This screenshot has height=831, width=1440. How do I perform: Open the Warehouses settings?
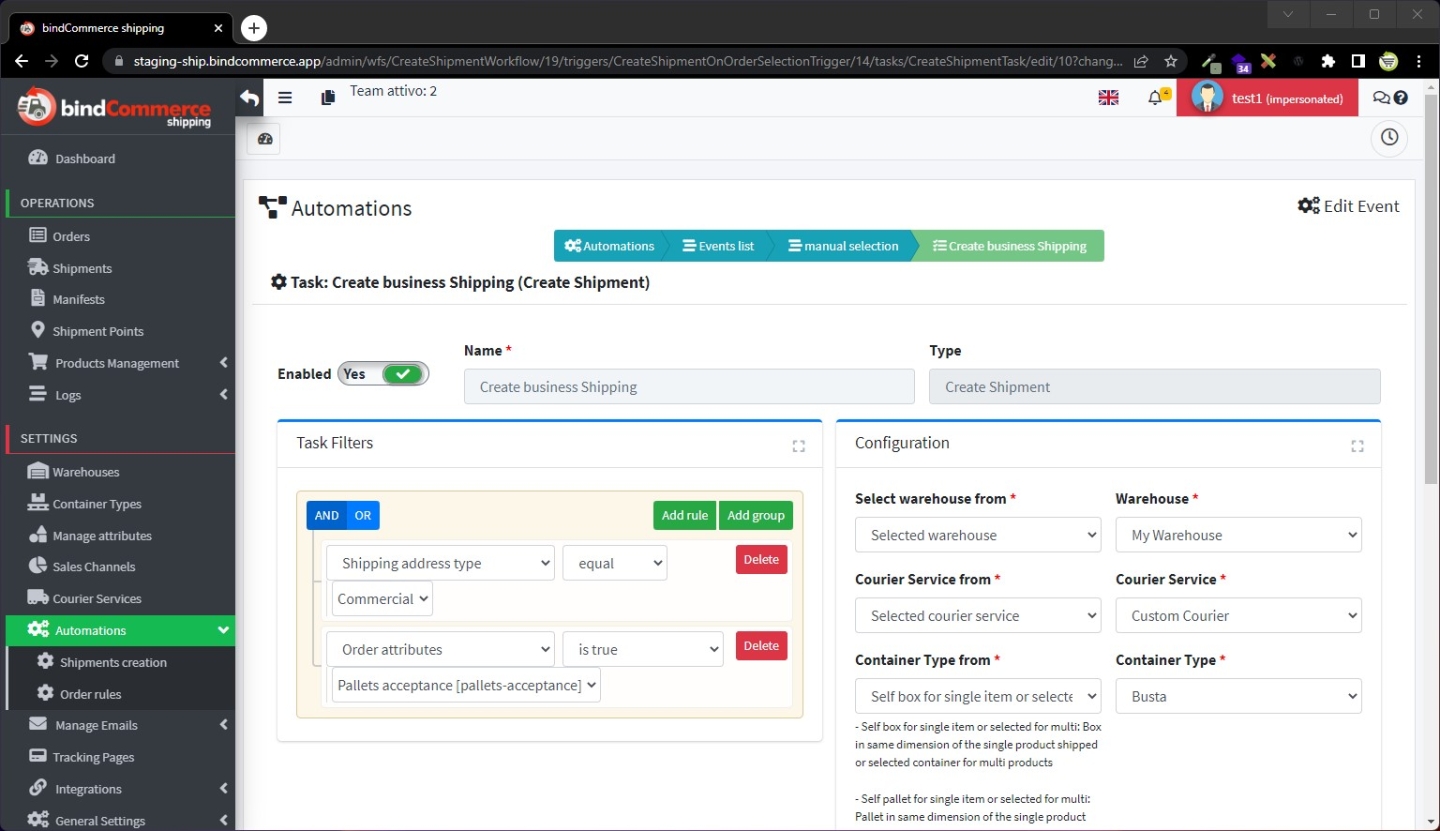(x=85, y=471)
